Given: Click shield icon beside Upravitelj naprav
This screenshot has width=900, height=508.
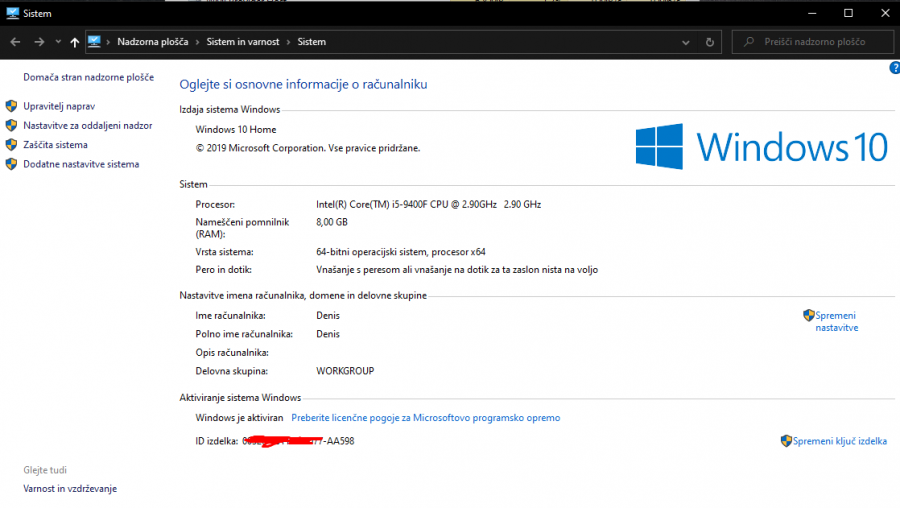Looking at the screenshot, I should point(11,106).
